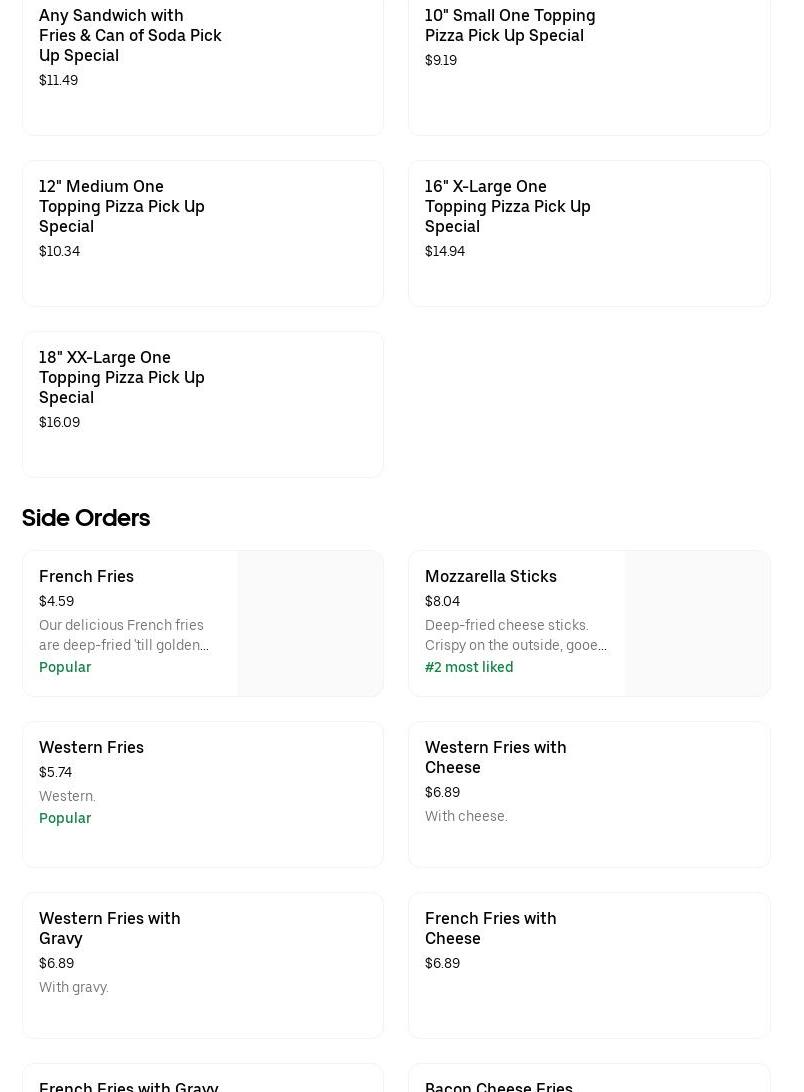Open the Mozzarella Sticks photo thumbnail
This screenshot has width=804, height=1092.
click(697, 623)
